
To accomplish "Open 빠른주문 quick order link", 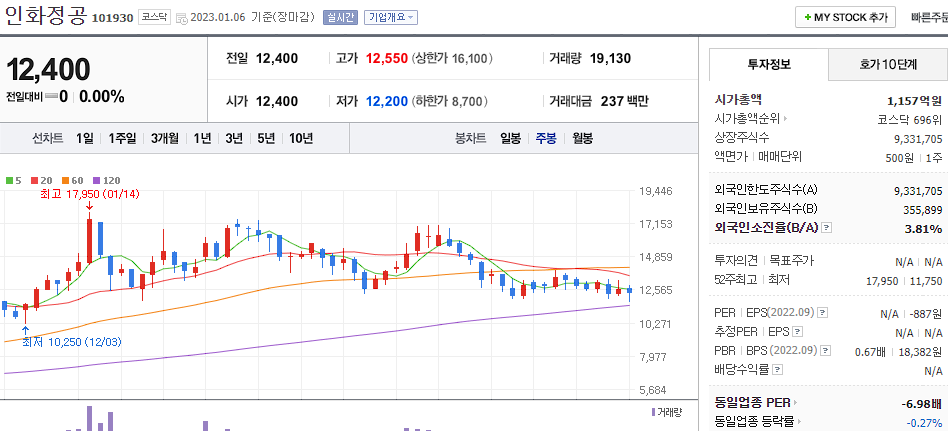I will 929,18.
